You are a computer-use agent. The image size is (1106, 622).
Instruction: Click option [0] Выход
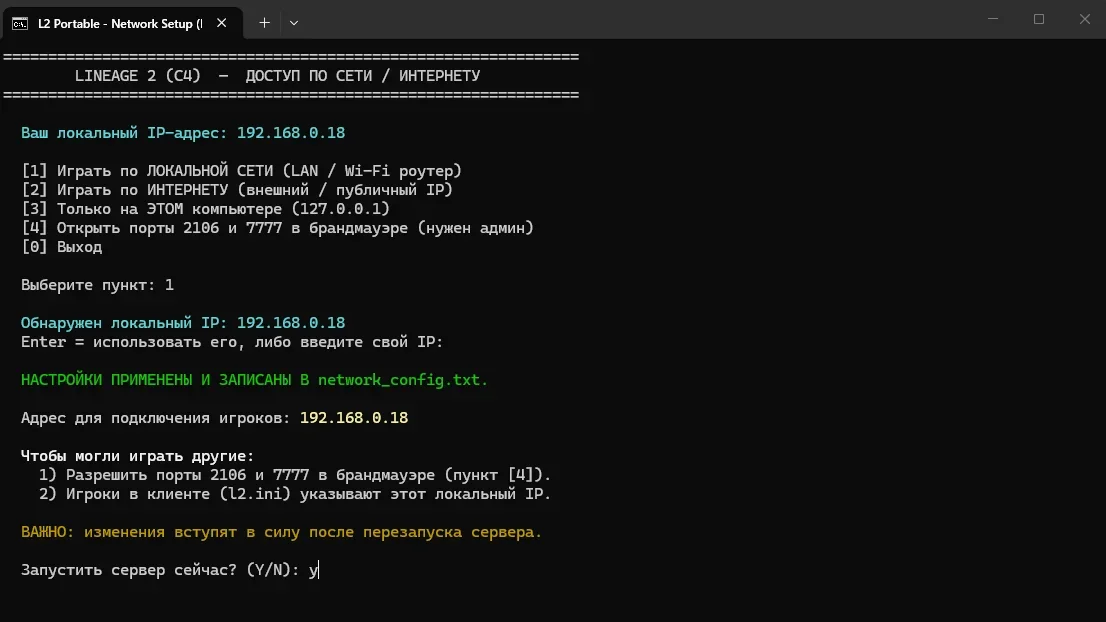(x=61, y=248)
